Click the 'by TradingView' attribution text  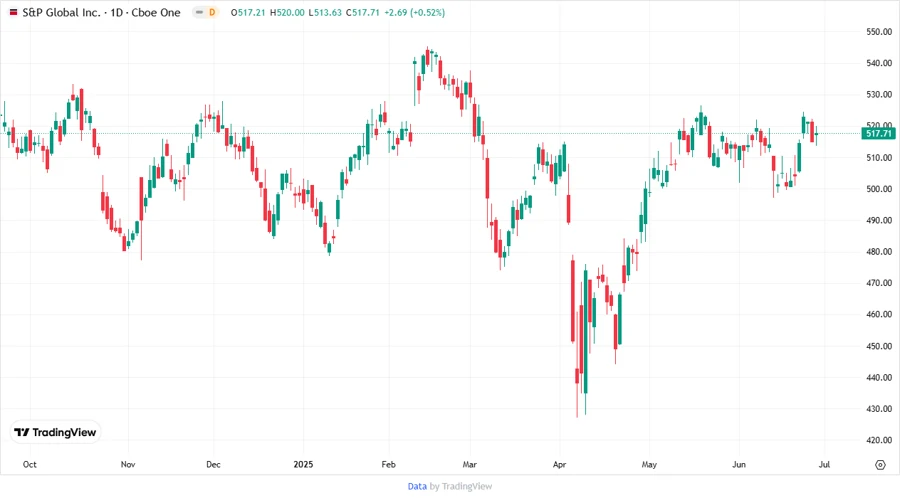[x=461, y=486]
